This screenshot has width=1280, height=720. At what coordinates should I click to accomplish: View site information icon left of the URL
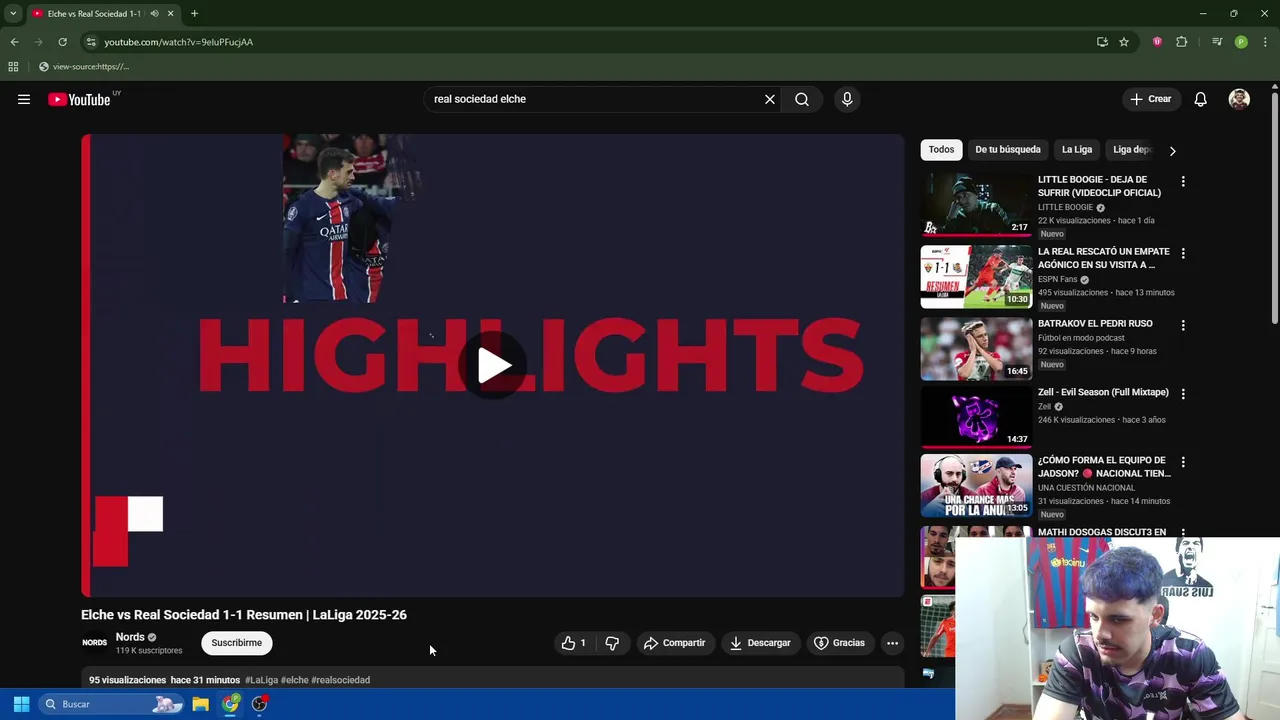(x=91, y=42)
